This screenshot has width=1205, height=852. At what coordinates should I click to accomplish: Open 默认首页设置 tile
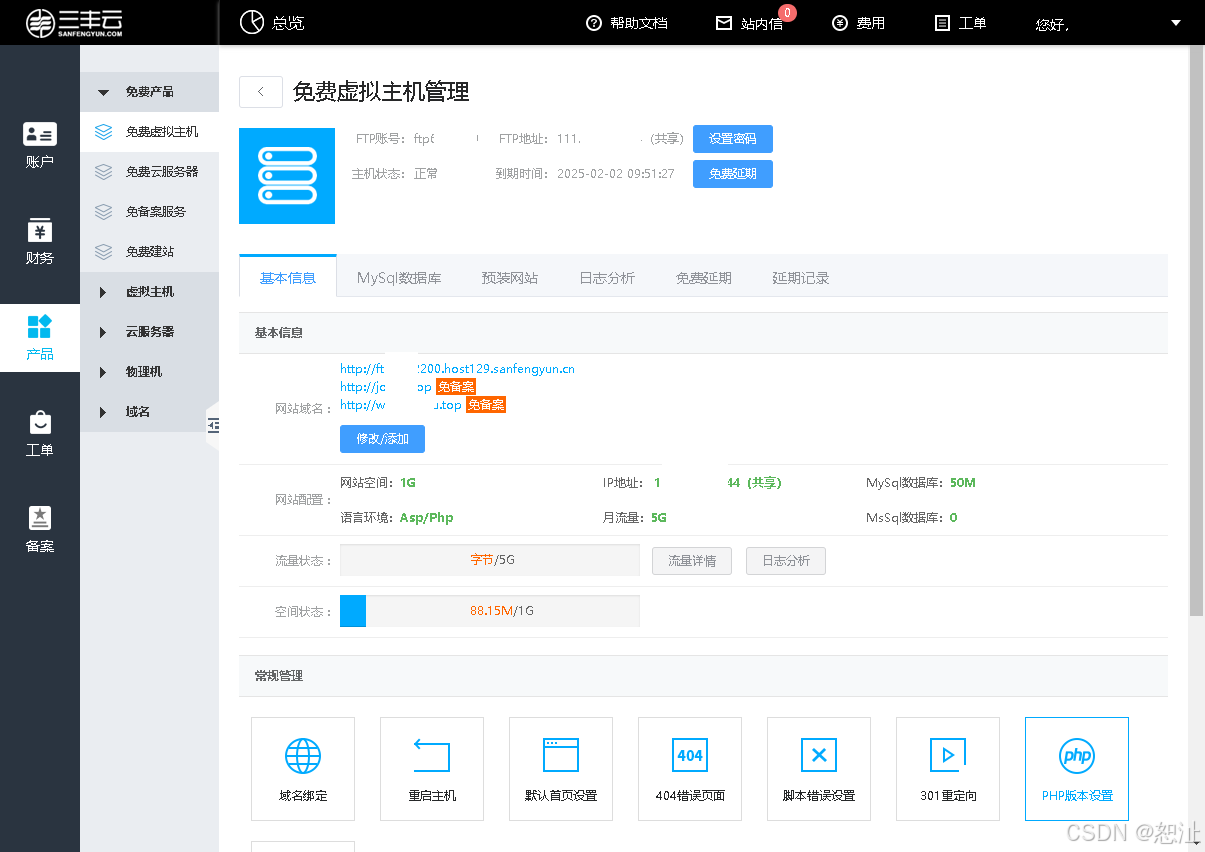tap(561, 769)
